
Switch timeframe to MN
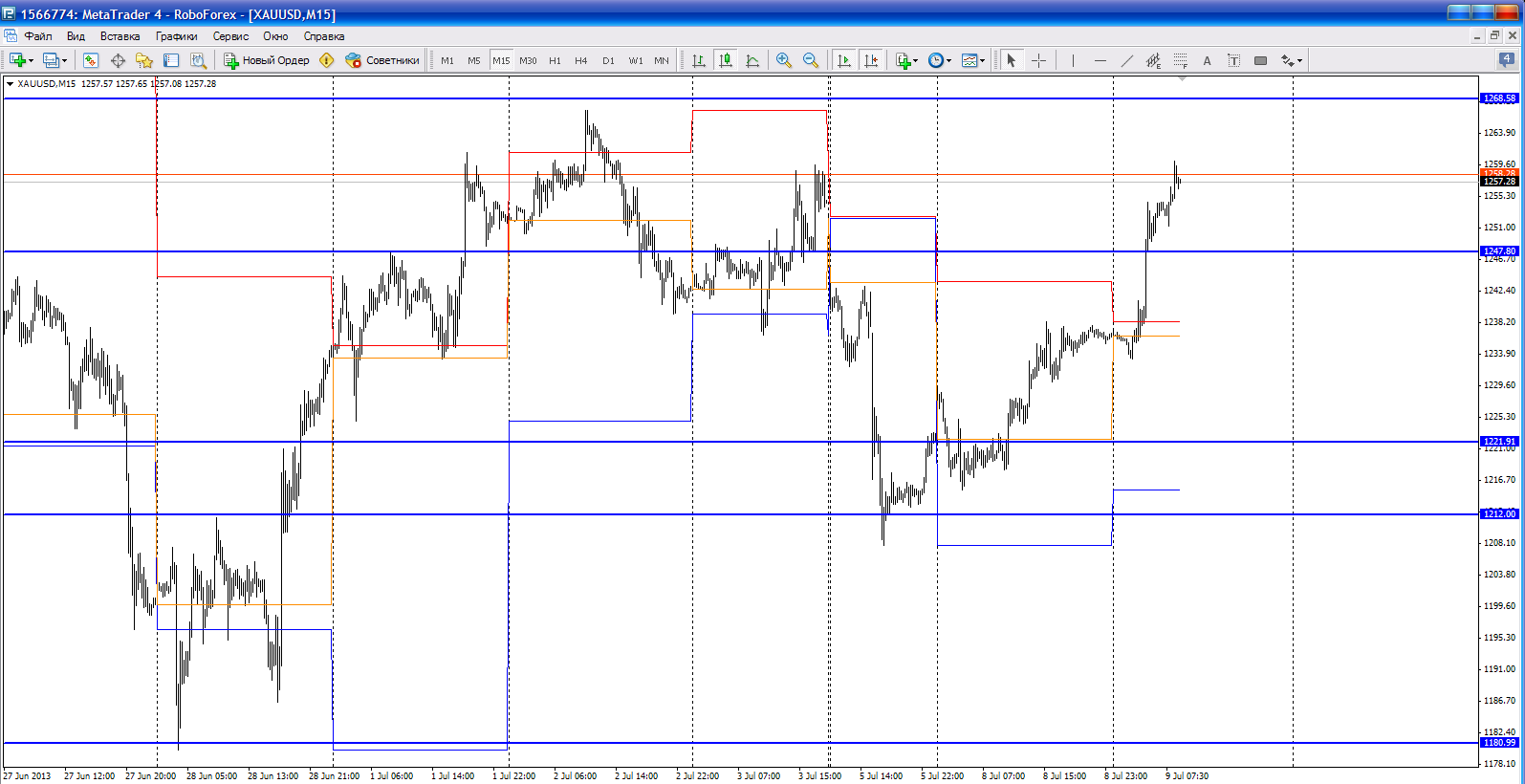(662, 60)
